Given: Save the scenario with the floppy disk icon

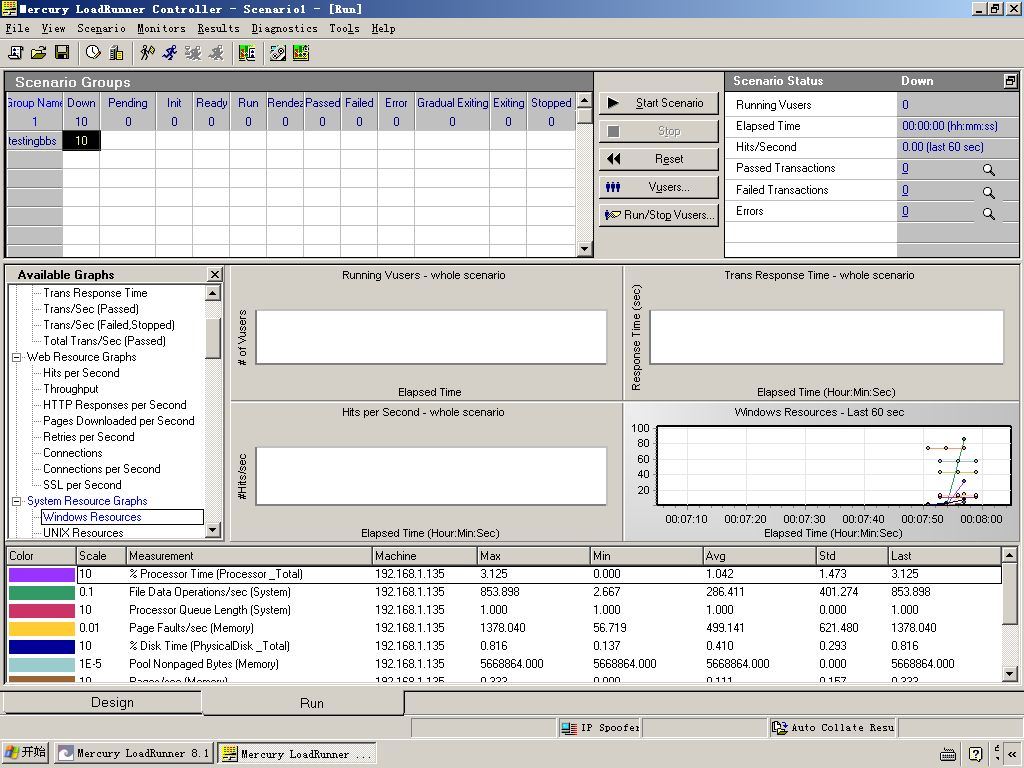Looking at the screenshot, I should pos(62,53).
